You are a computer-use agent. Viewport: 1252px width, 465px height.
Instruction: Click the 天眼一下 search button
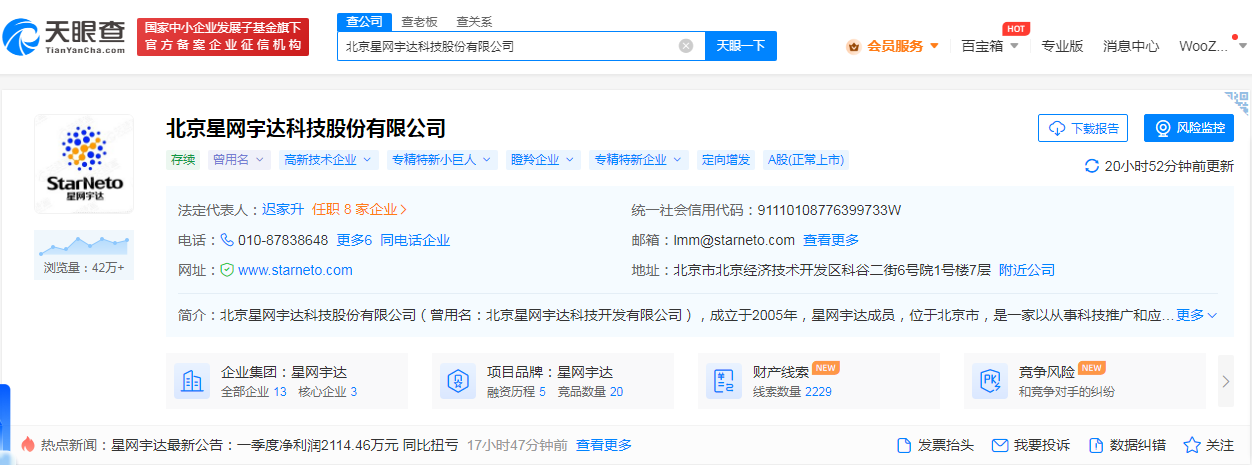click(x=741, y=46)
